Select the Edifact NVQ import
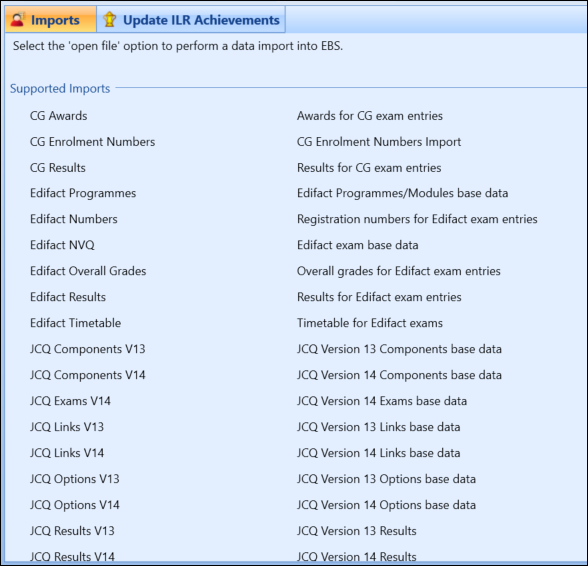 click(62, 245)
